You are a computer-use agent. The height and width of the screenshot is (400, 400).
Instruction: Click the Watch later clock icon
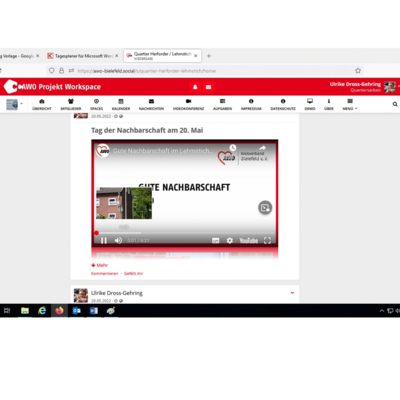coord(233,148)
